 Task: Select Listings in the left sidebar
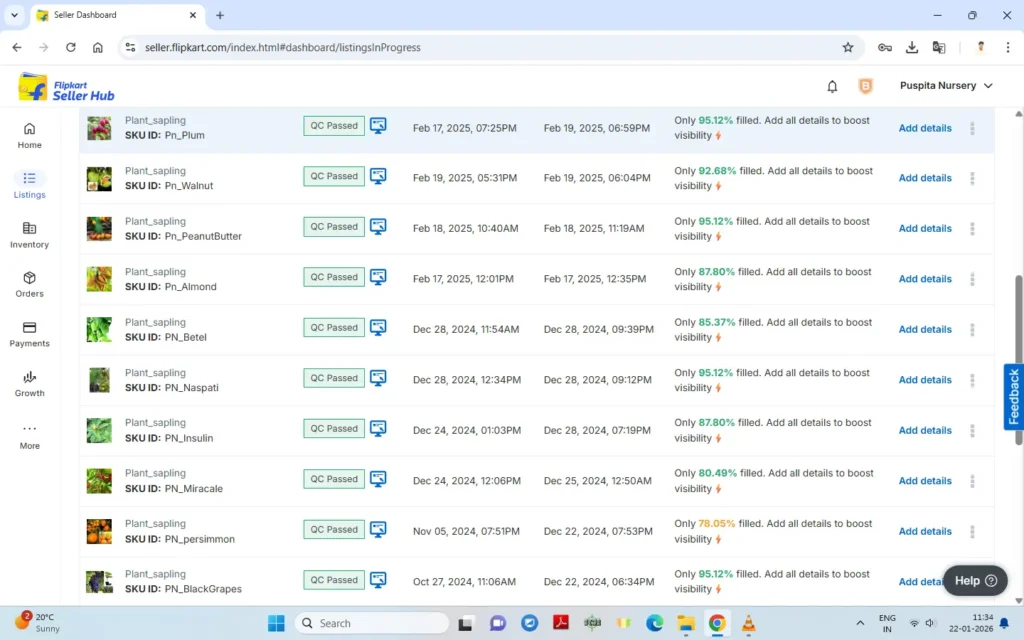[x=29, y=185]
